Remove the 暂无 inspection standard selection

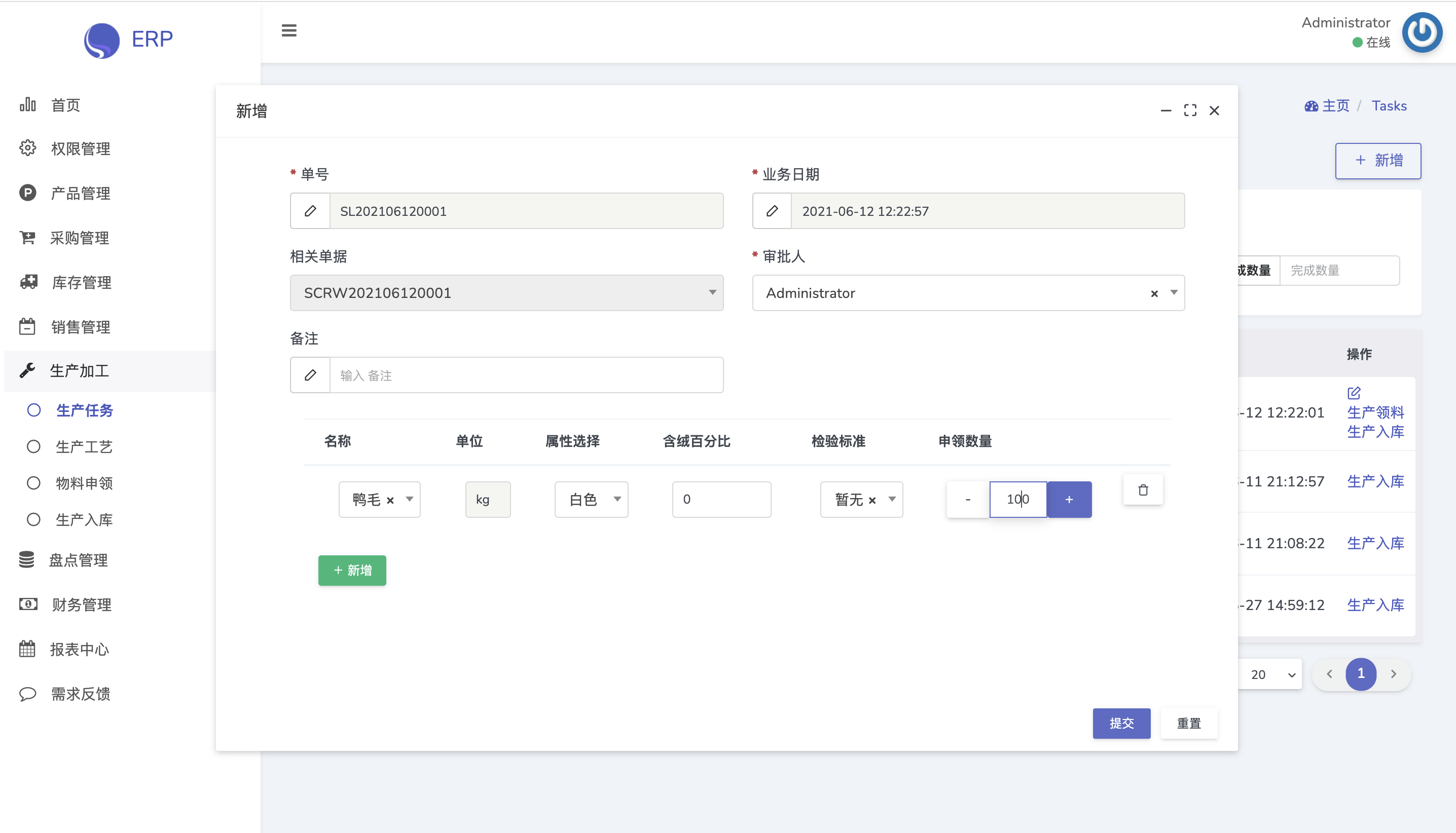(x=872, y=500)
